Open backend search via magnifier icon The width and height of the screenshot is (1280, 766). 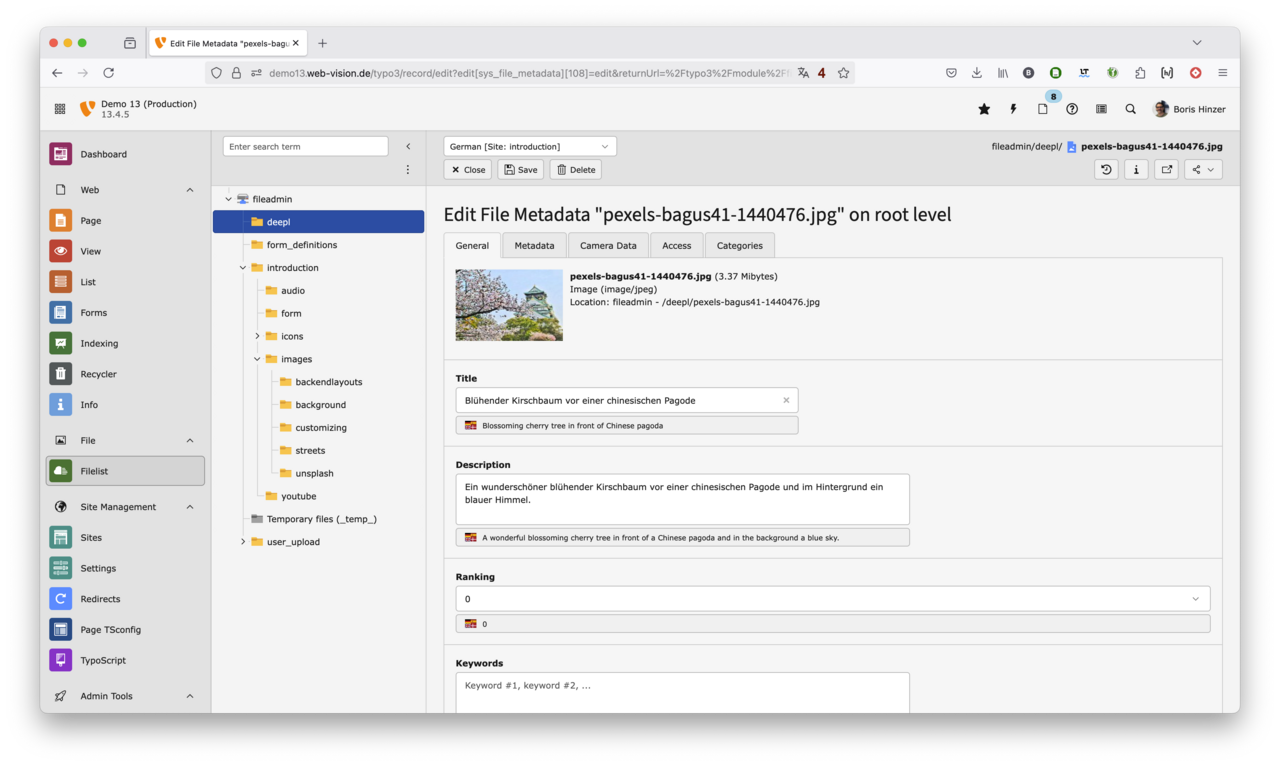1130,108
